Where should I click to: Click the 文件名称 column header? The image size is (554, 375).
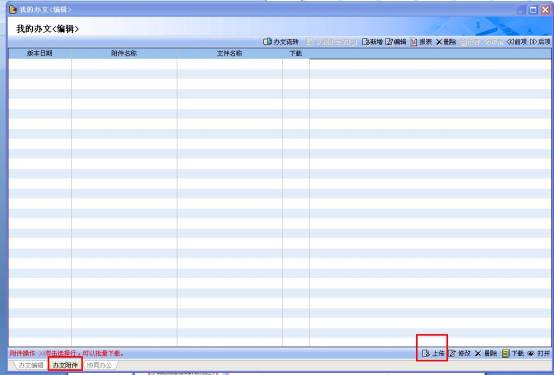[230, 53]
